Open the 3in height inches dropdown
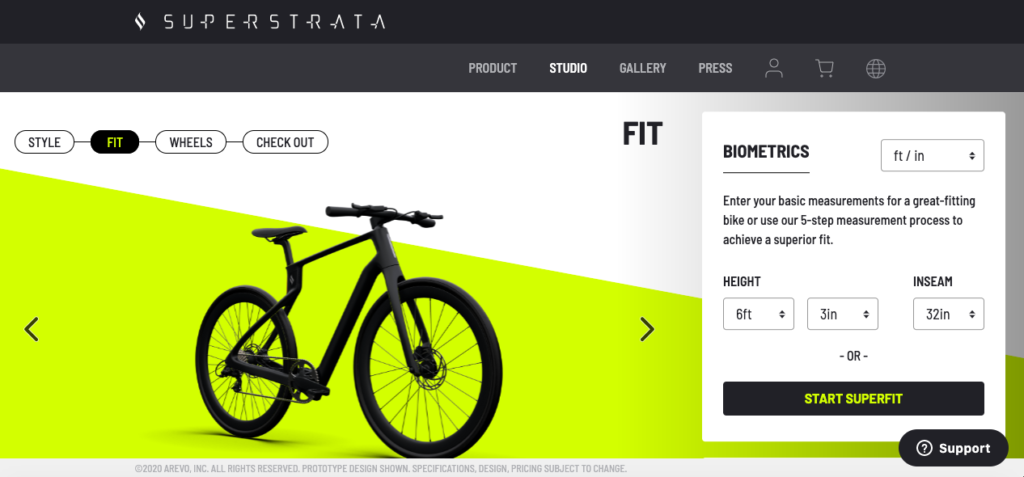The width and height of the screenshot is (1024, 477). (x=842, y=314)
